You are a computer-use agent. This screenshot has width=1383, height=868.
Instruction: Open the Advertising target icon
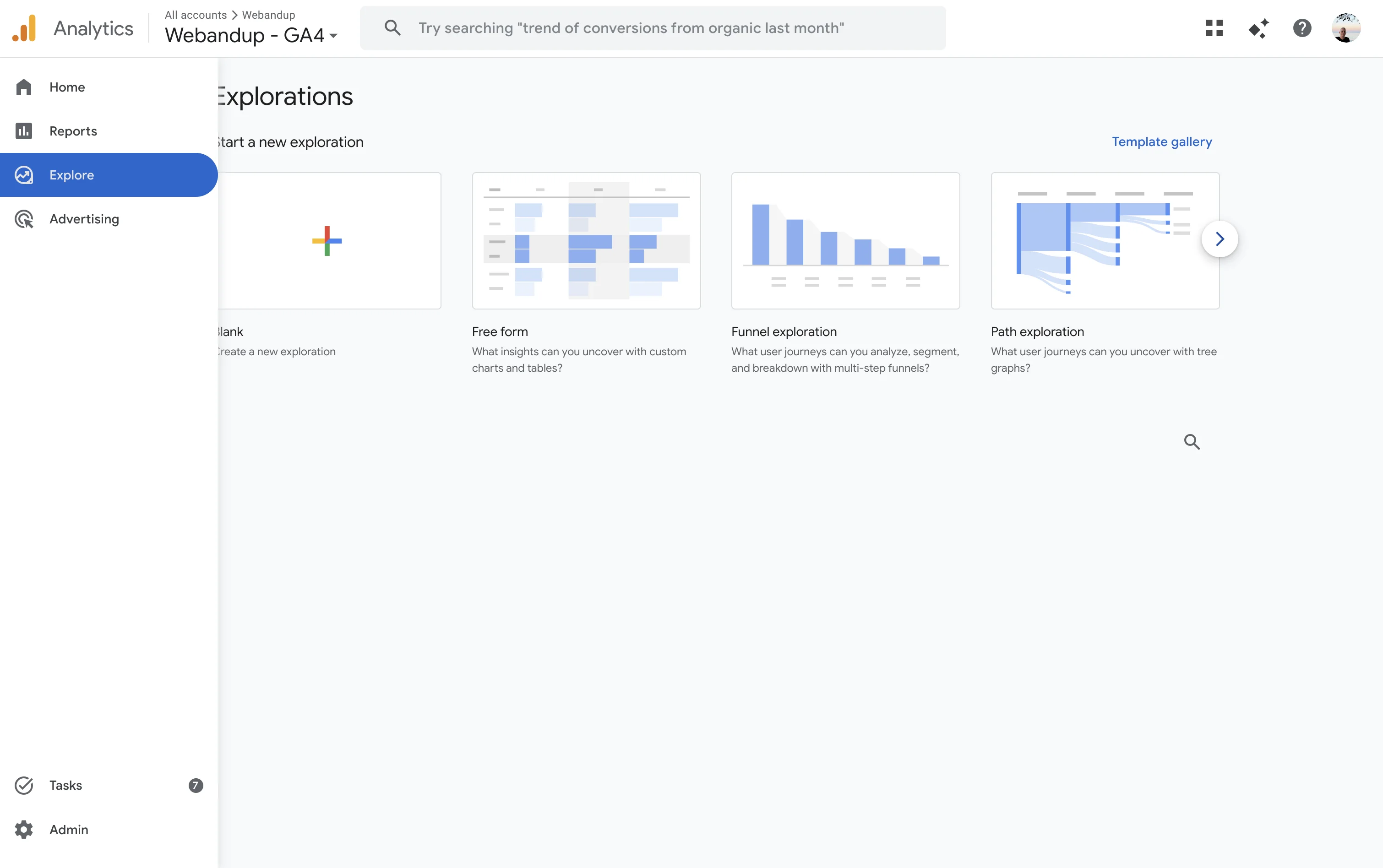pyautogui.click(x=23, y=219)
